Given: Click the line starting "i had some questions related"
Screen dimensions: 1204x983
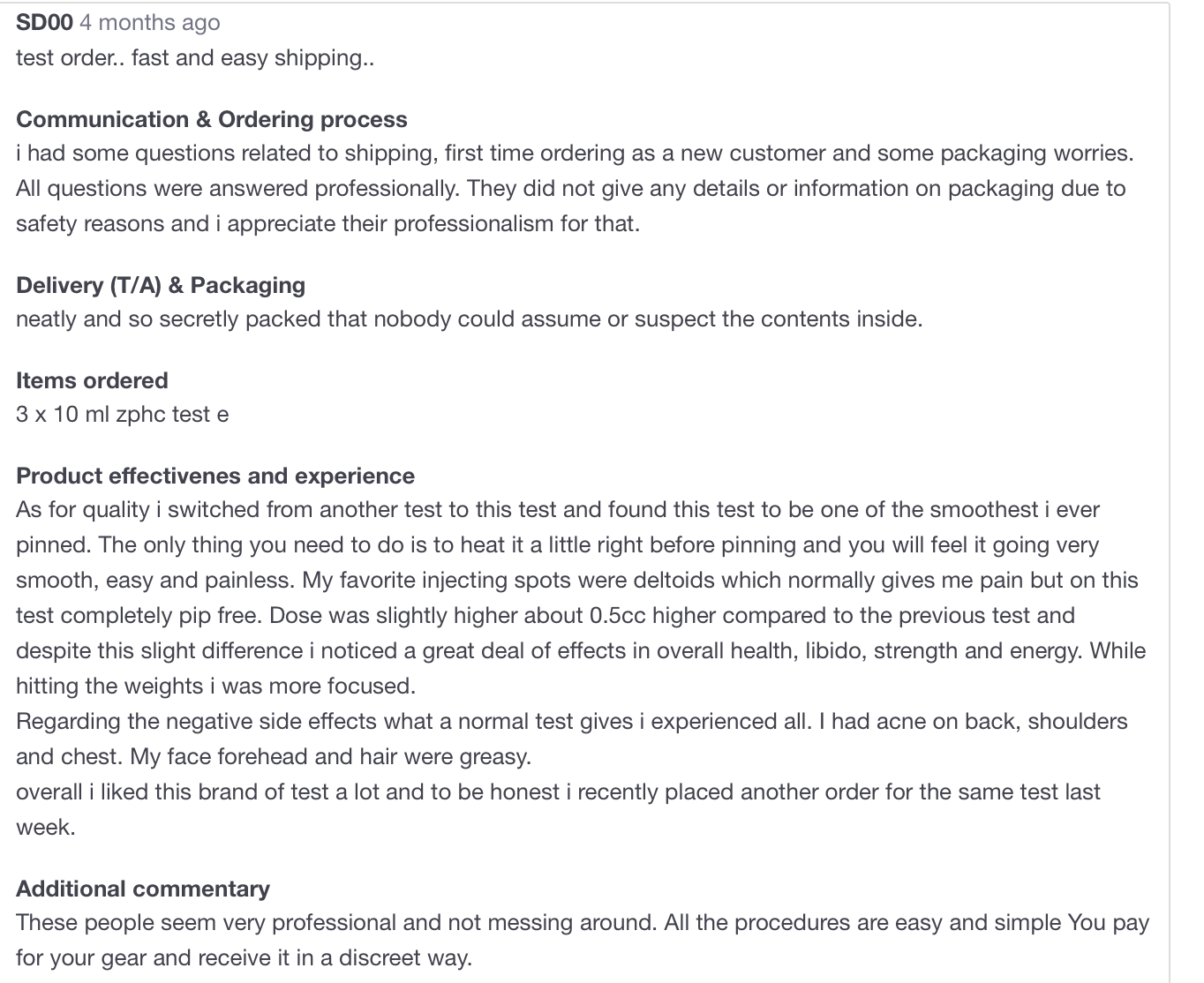Looking at the screenshot, I should click(x=575, y=154).
